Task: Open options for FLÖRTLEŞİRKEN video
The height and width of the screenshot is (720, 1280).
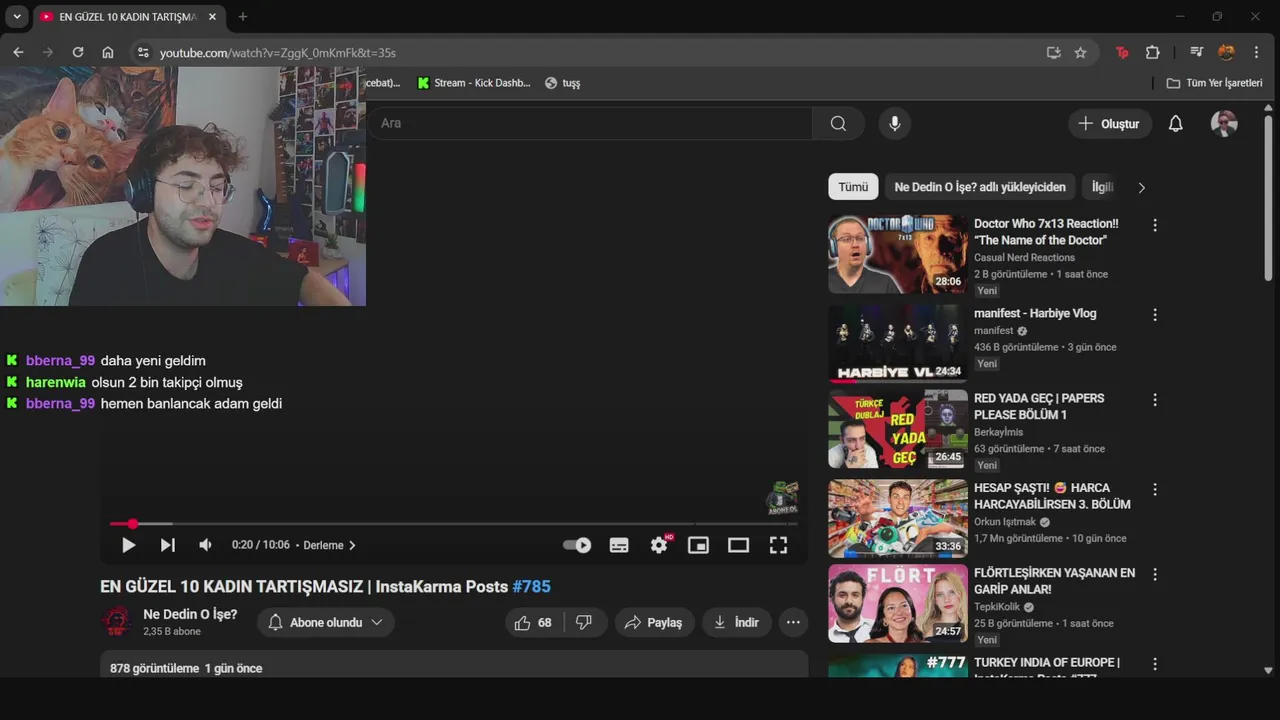Action: (1155, 574)
